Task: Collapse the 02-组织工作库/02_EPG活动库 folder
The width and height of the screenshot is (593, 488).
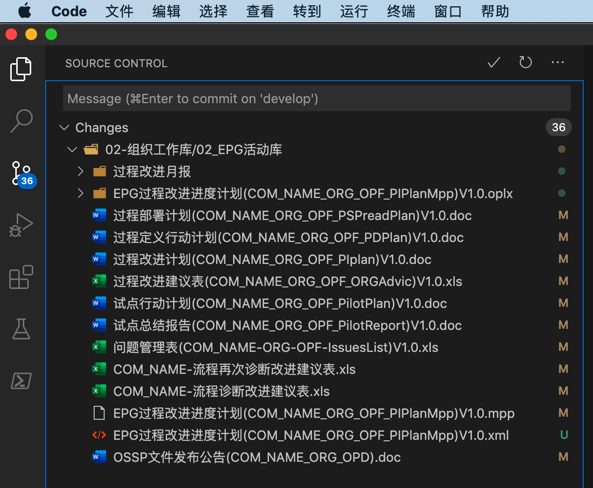Action: [72, 149]
